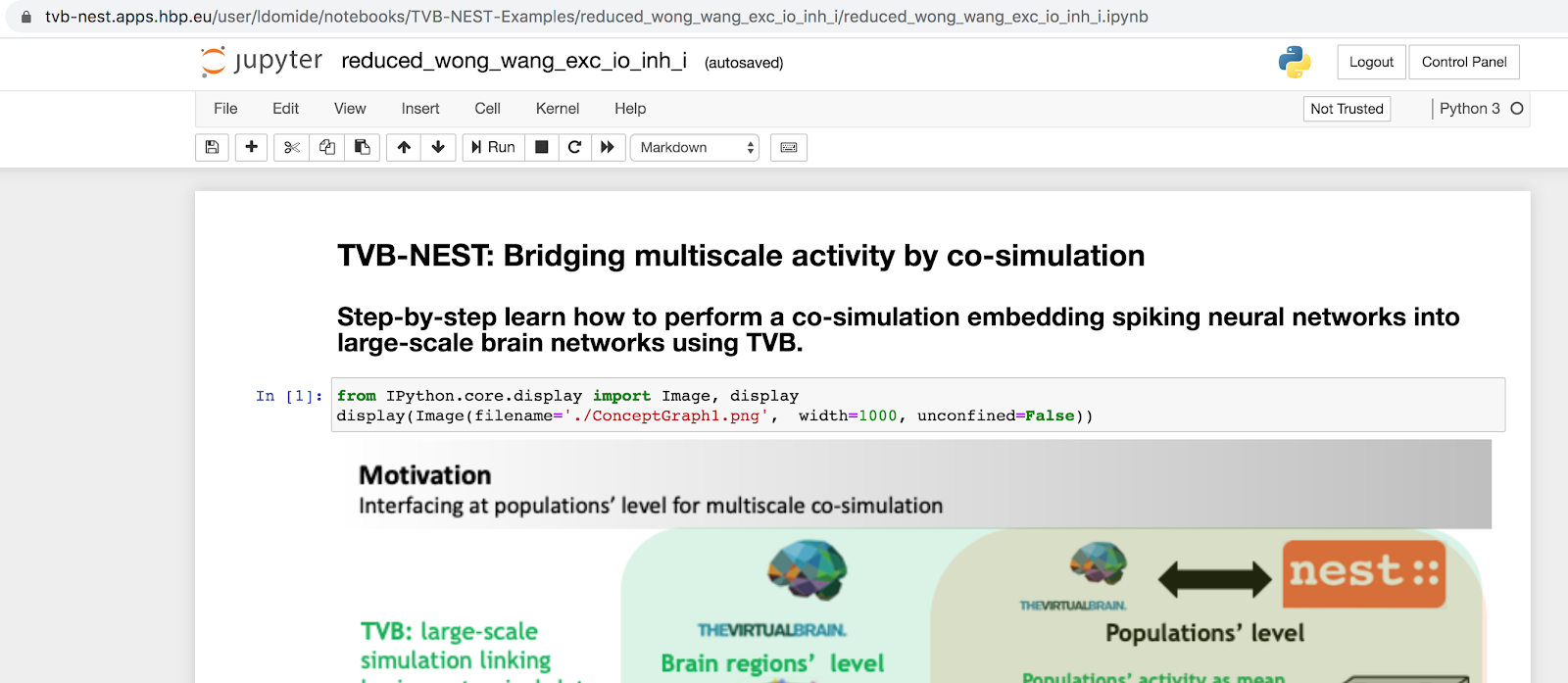Run the selected cell
The width and height of the screenshot is (1568, 683).
click(493, 147)
